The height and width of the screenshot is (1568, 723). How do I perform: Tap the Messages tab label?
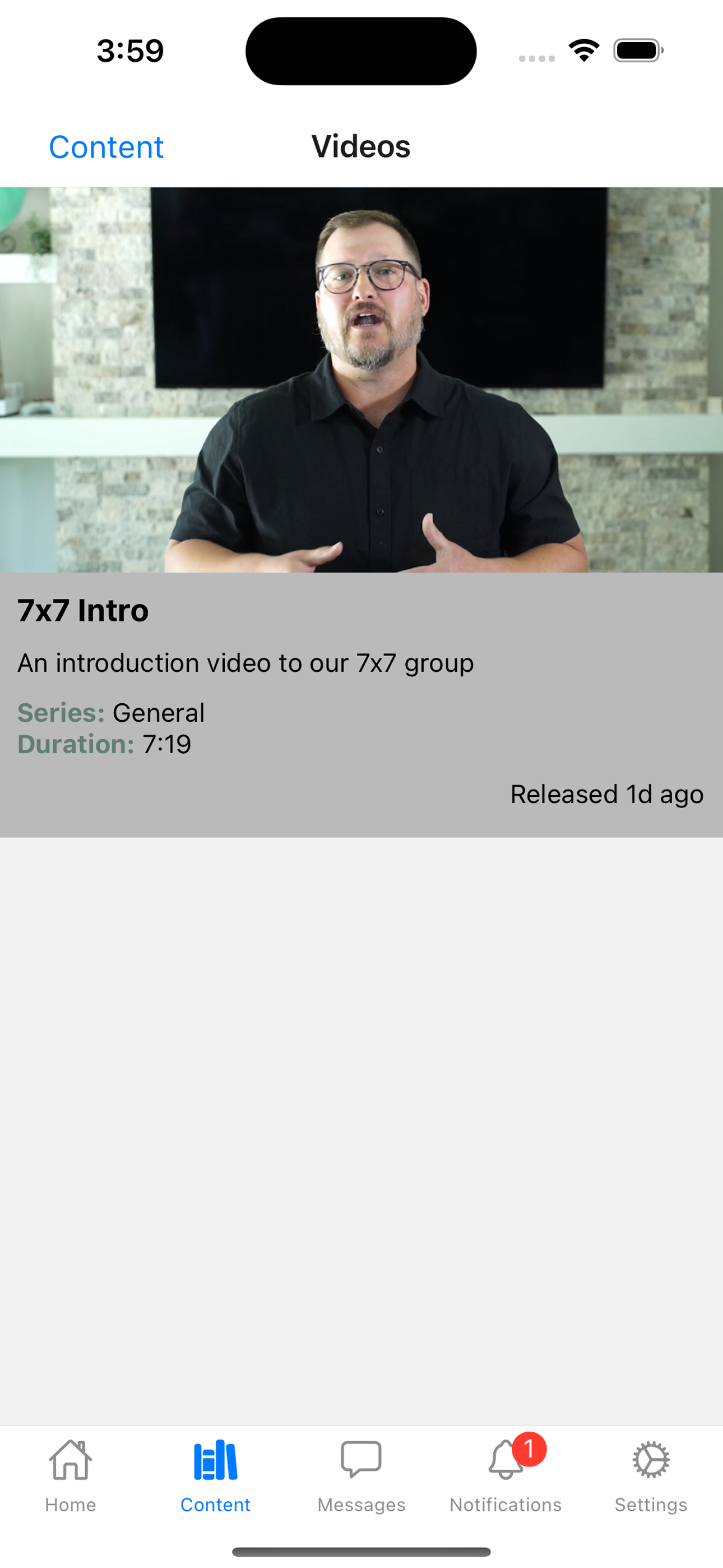pos(361,1505)
